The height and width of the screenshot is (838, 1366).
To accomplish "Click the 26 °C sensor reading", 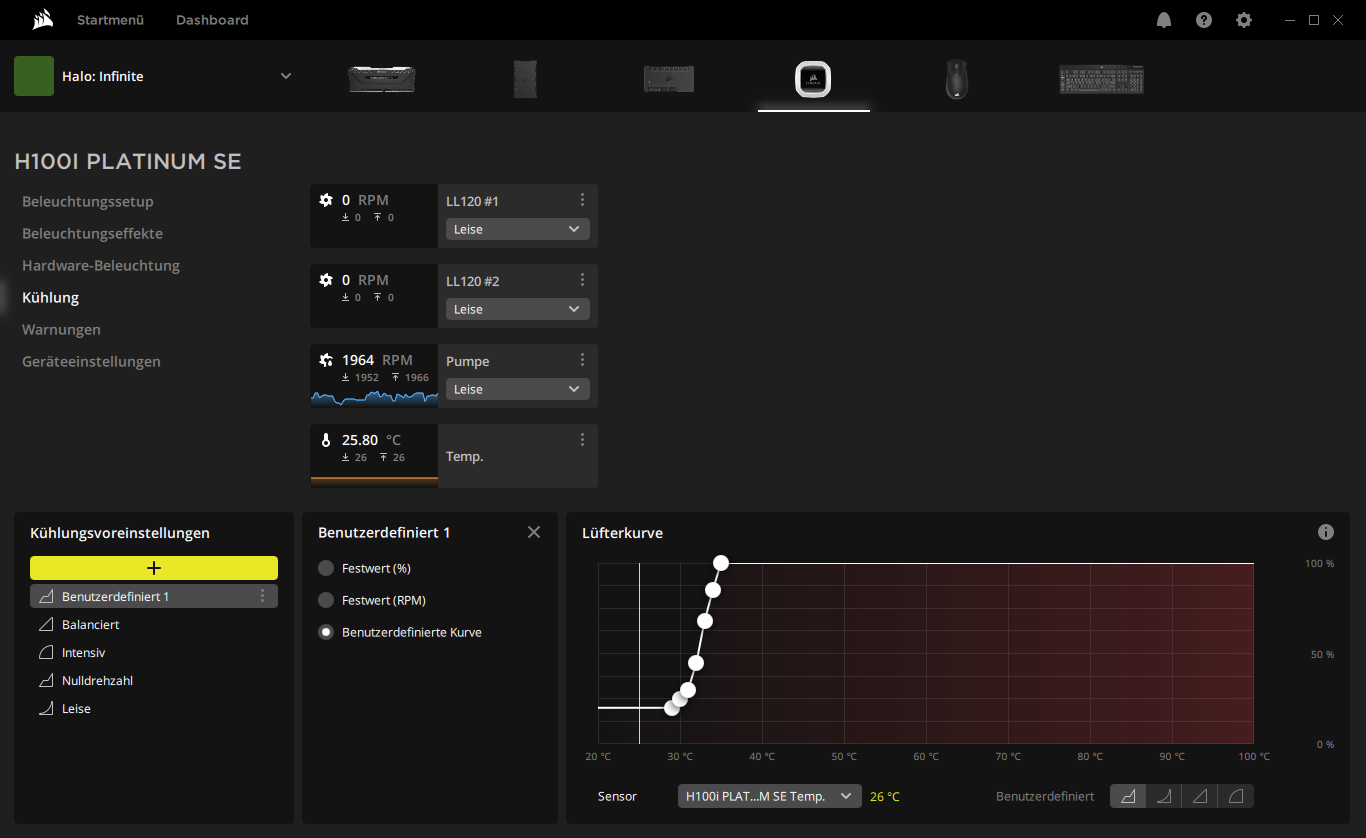I will coord(885,797).
